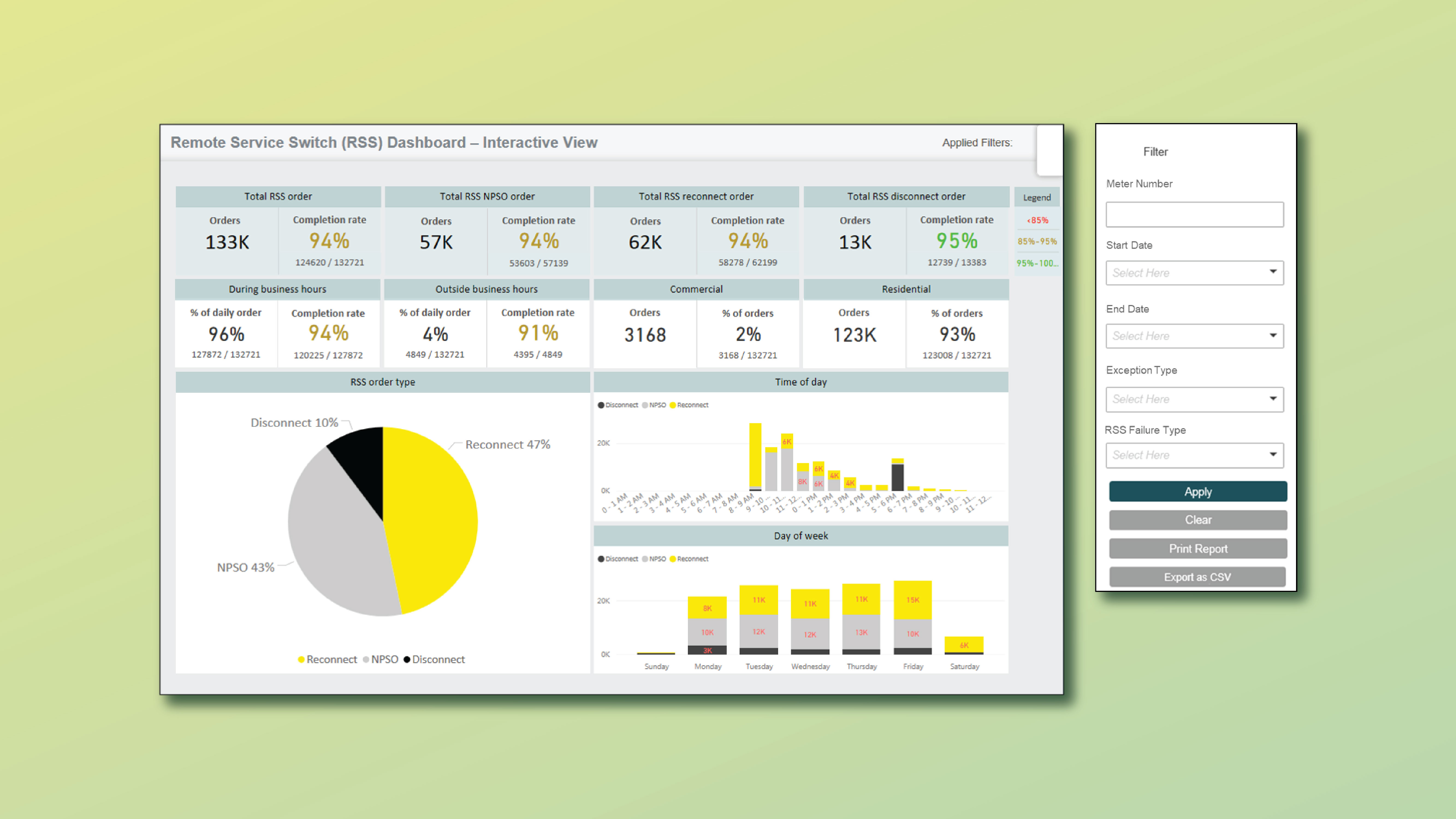
Task: Click Reconnect legend in Day of week chart
Action: click(x=689, y=559)
